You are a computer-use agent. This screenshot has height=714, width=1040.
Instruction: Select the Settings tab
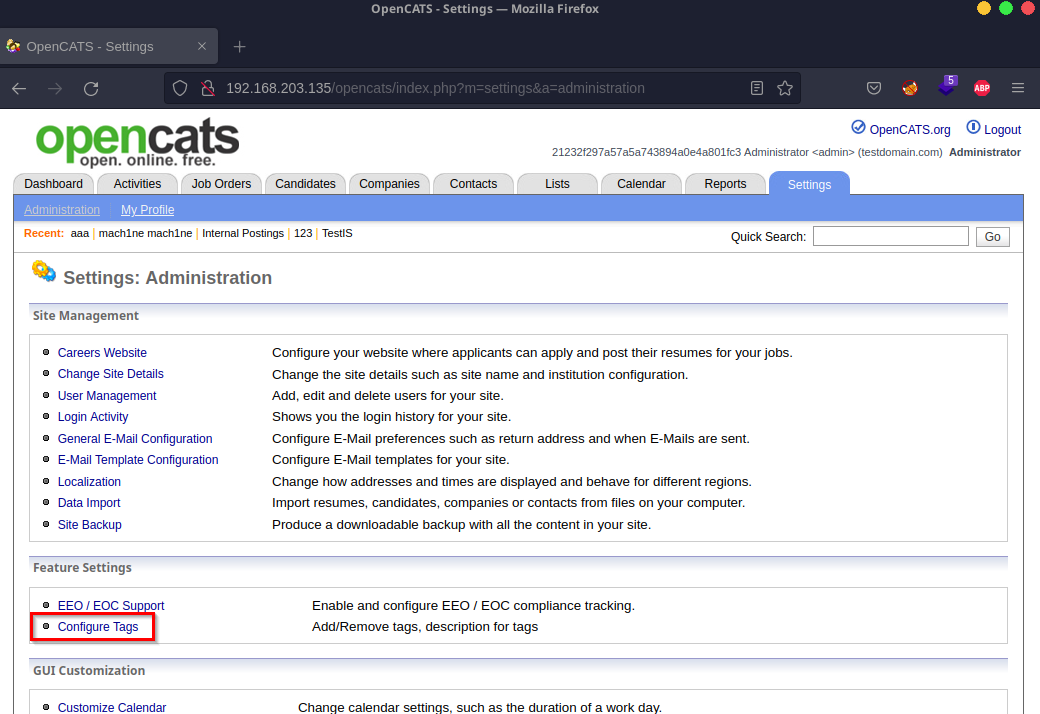point(809,184)
